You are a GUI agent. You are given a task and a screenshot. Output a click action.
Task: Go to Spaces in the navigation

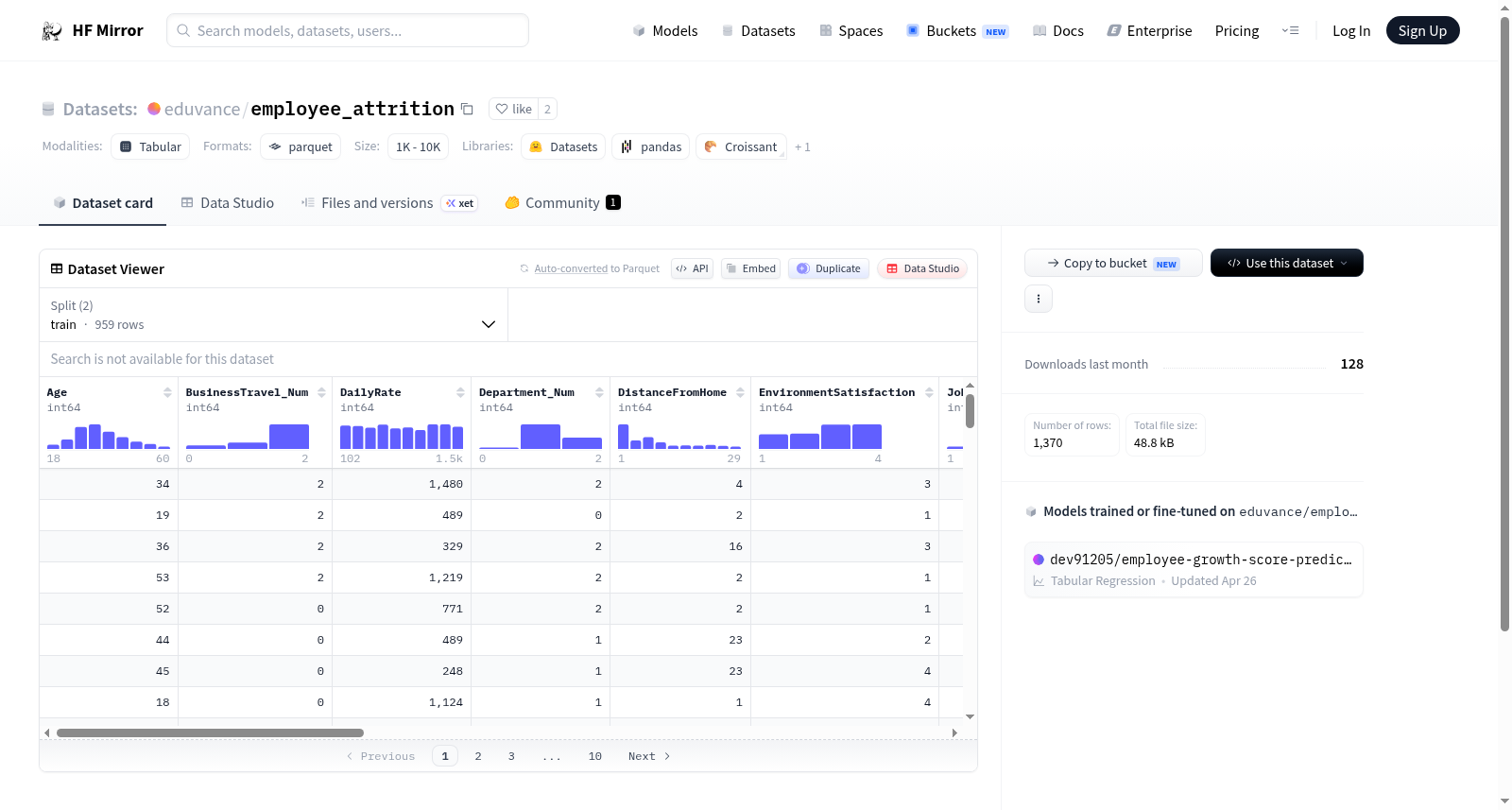[x=851, y=31]
